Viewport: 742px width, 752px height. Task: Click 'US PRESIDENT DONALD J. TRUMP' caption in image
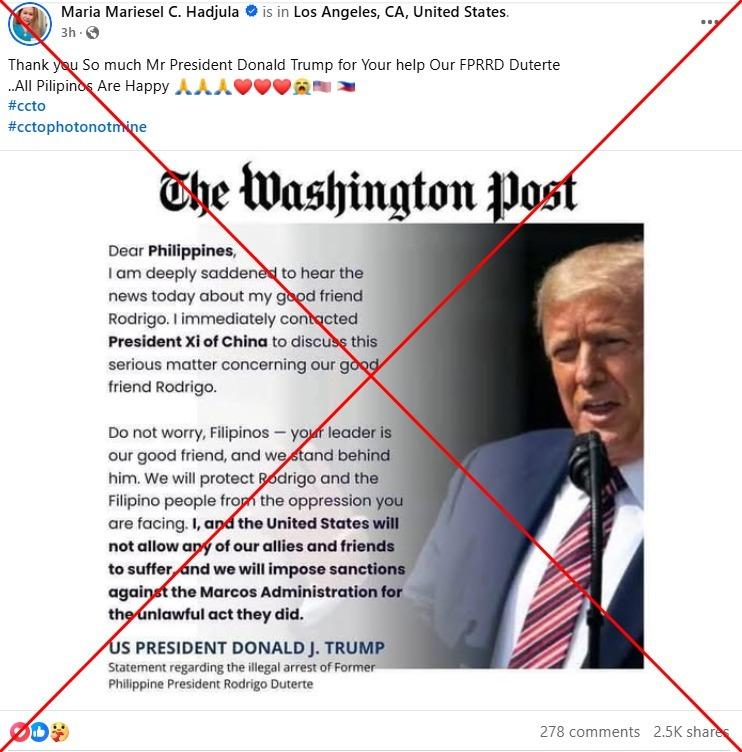[x=247, y=647]
